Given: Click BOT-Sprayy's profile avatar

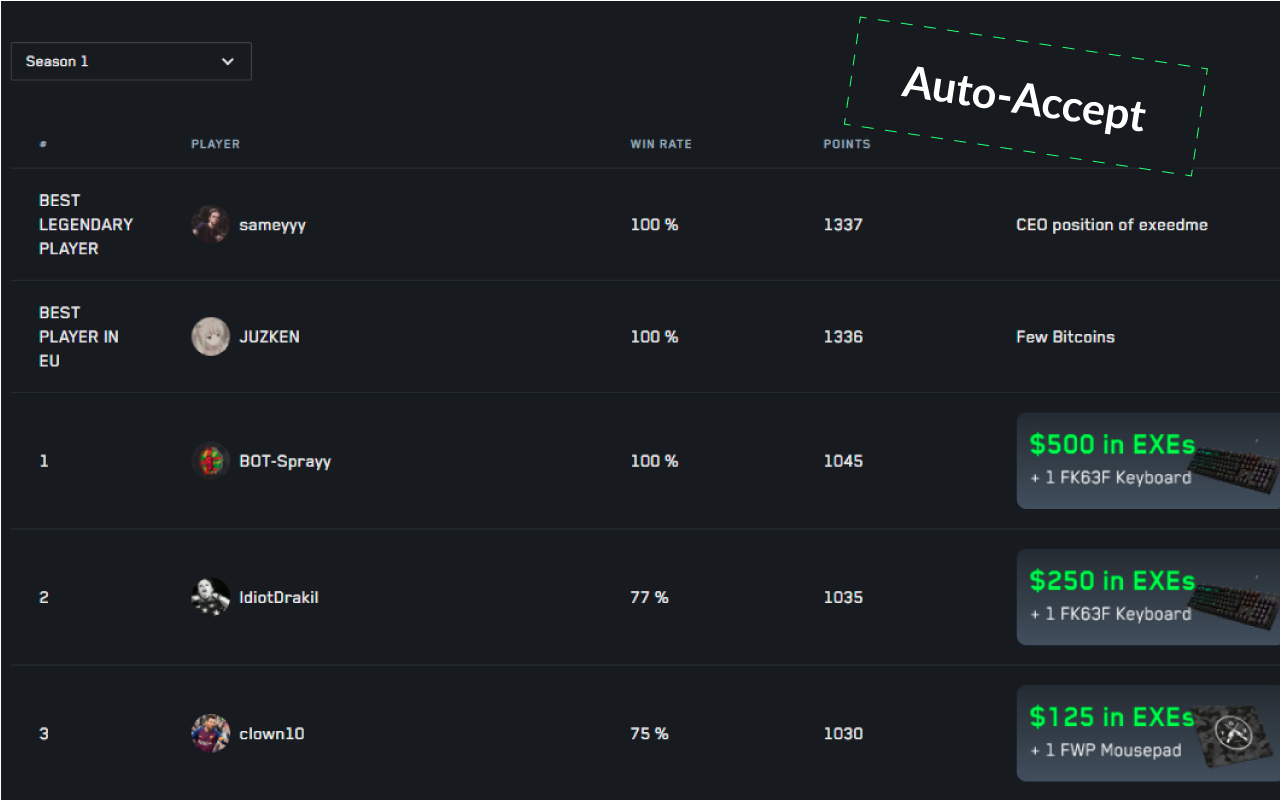Looking at the screenshot, I should 210,461.
